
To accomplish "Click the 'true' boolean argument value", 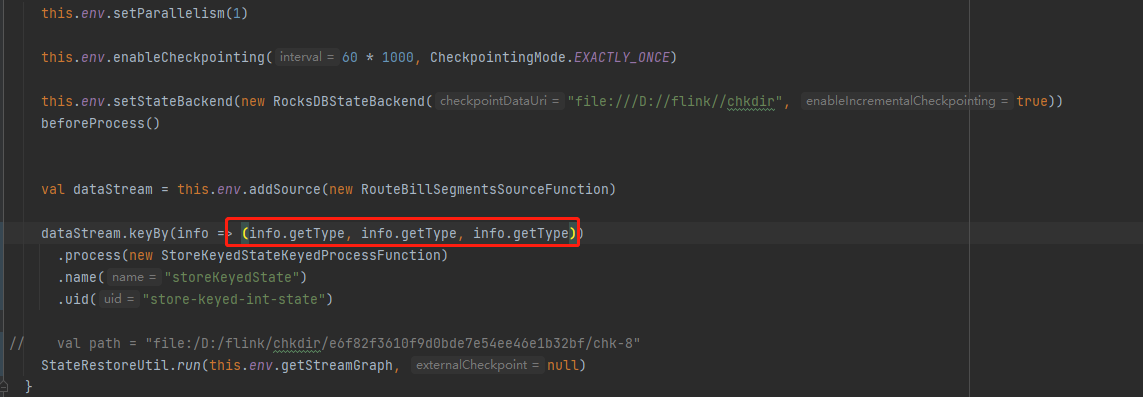I will (1031, 101).
